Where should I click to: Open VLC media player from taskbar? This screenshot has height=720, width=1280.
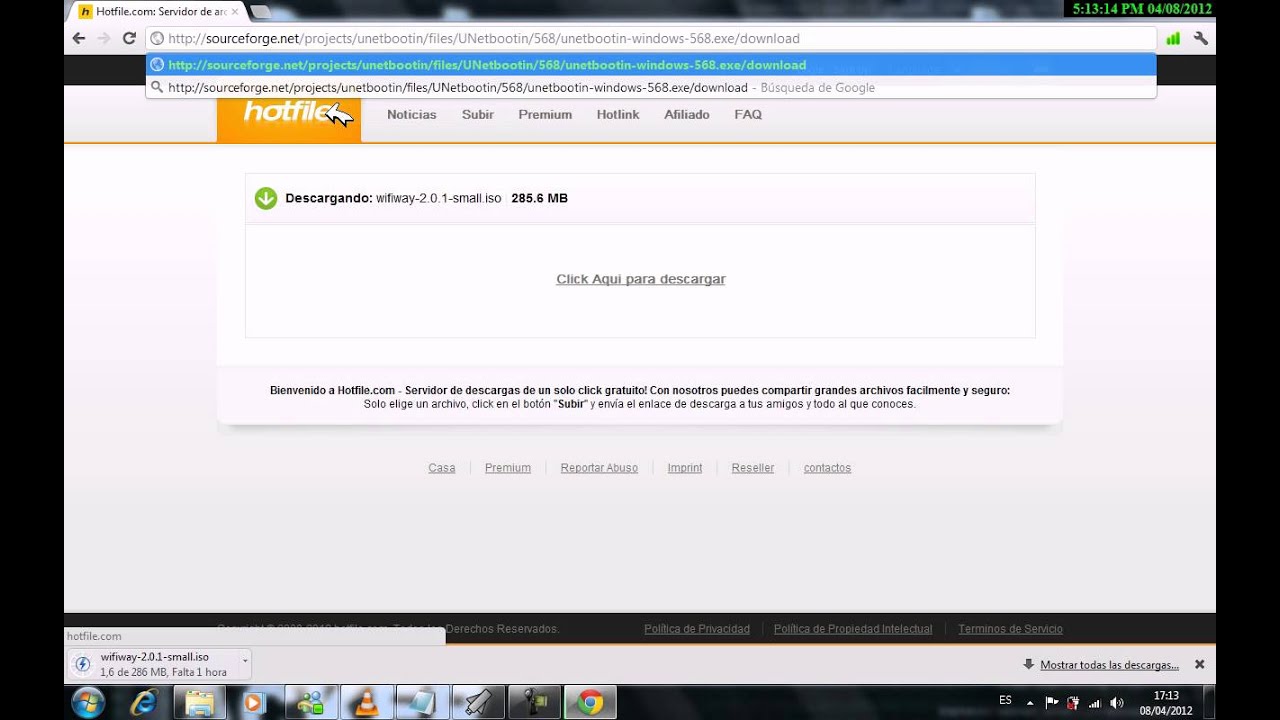[367, 702]
